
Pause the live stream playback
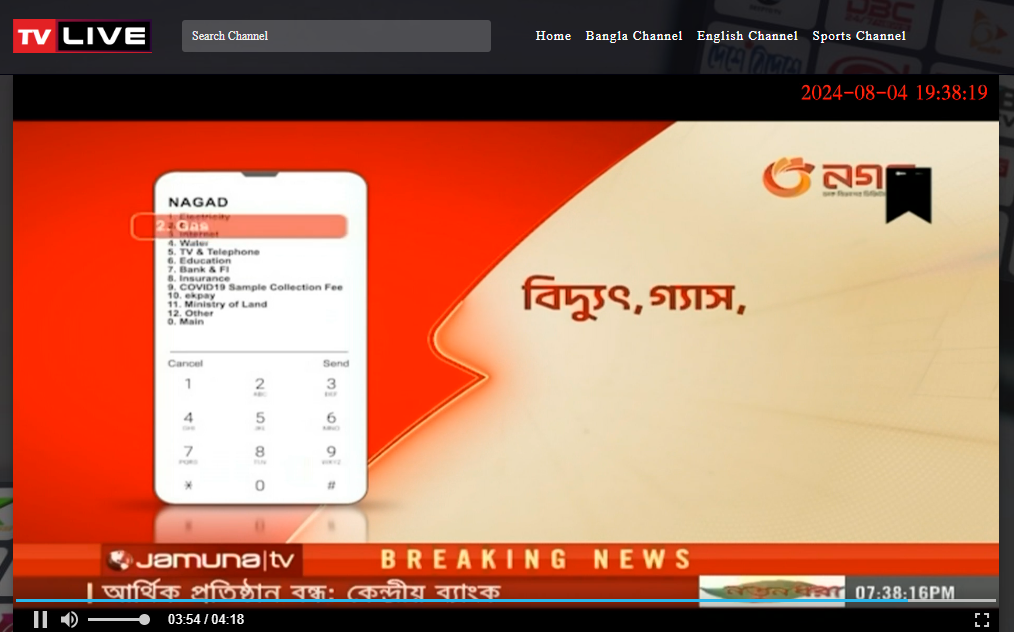[x=40, y=618]
